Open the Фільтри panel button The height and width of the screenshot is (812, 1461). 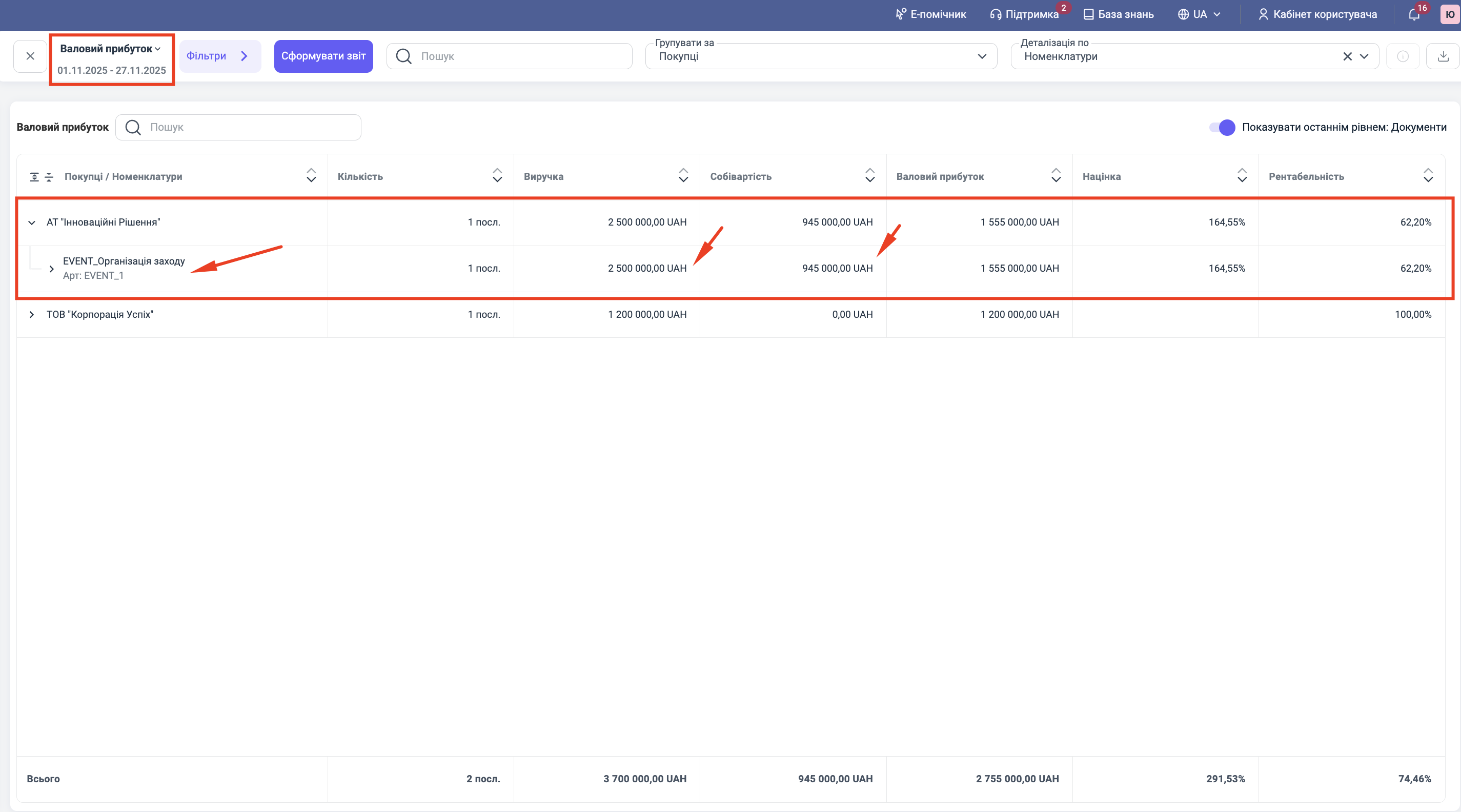pos(219,56)
